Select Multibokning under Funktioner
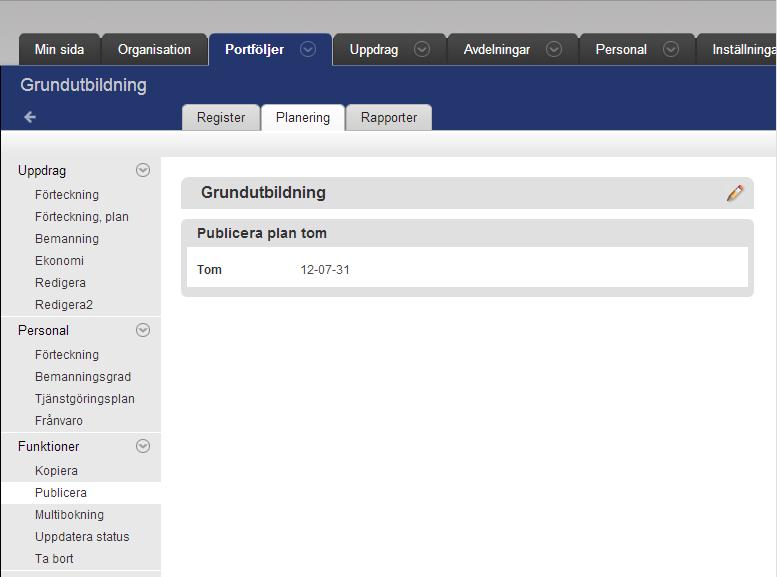This screenshot has height=577, width=777. coord(69,515)
